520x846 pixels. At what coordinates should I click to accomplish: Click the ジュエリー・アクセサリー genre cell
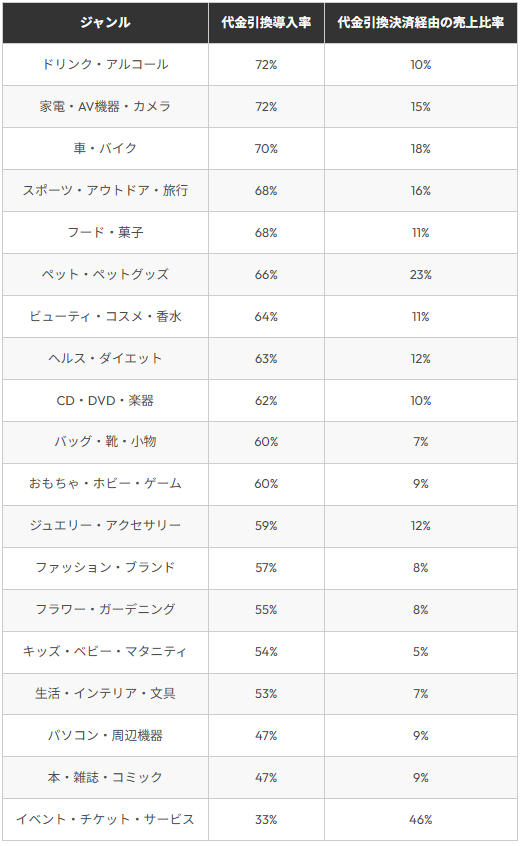105,526
